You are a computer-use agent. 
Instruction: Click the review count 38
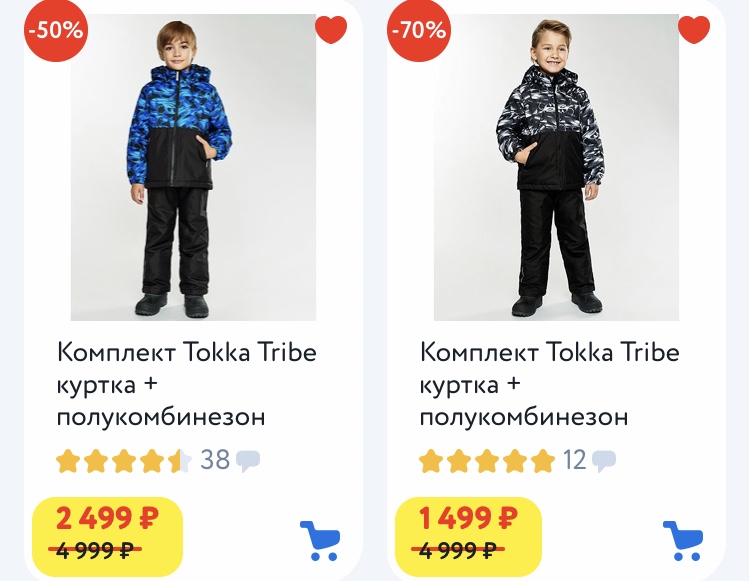(215, 460)
